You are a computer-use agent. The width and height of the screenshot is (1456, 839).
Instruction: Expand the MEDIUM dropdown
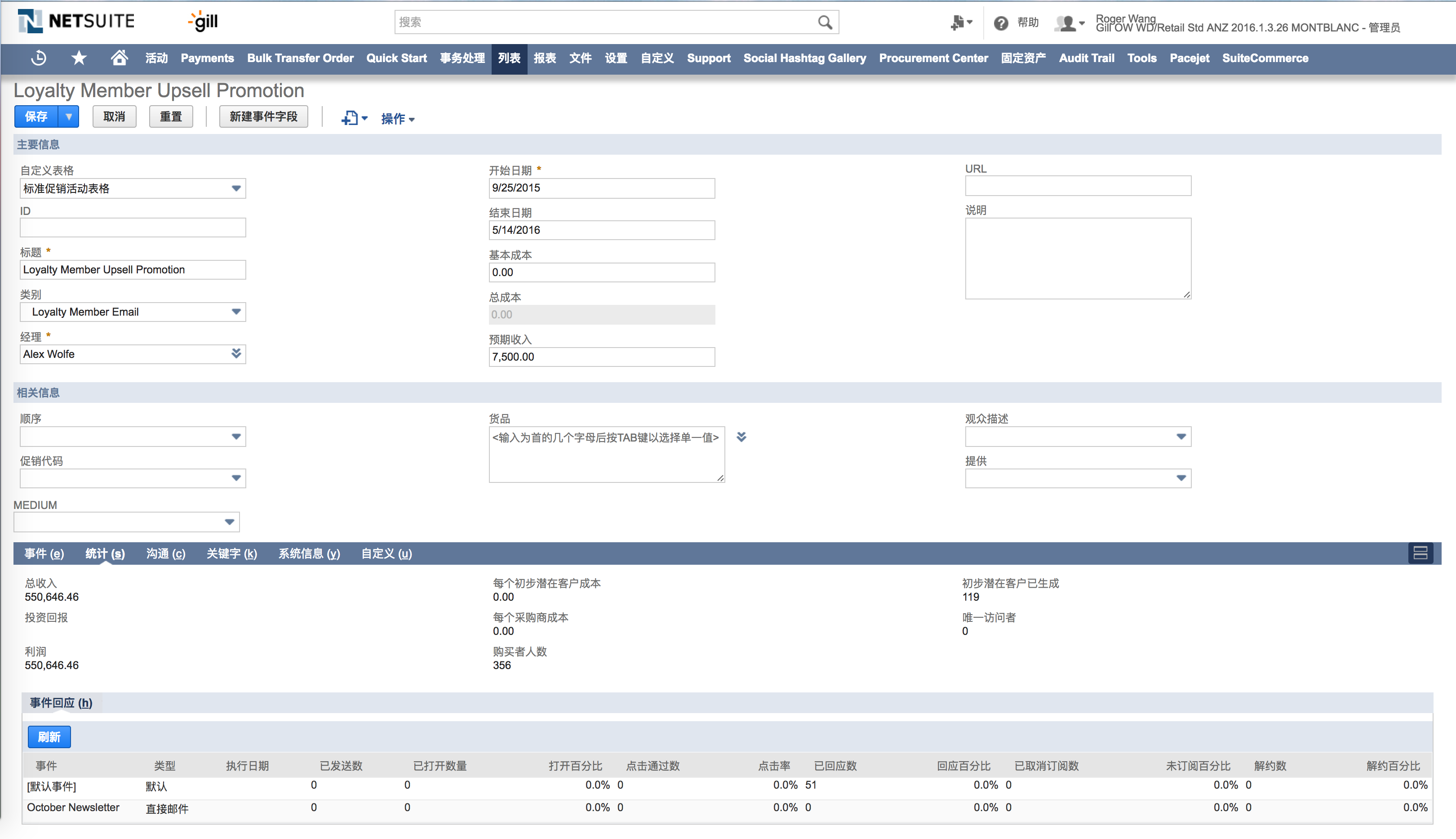[229, 522]
